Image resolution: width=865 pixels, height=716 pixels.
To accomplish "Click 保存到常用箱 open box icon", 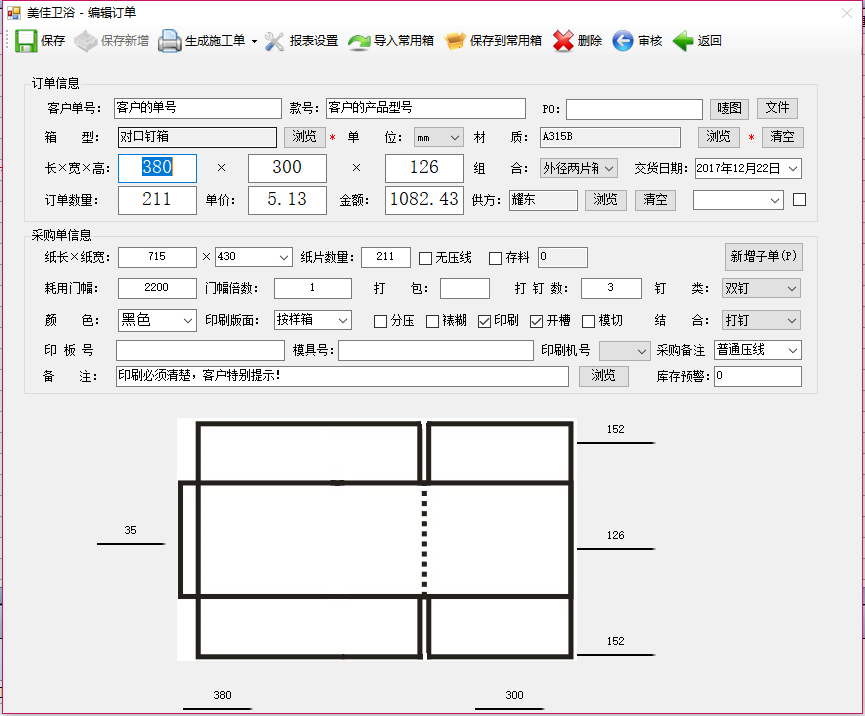I will pos(455,41).
